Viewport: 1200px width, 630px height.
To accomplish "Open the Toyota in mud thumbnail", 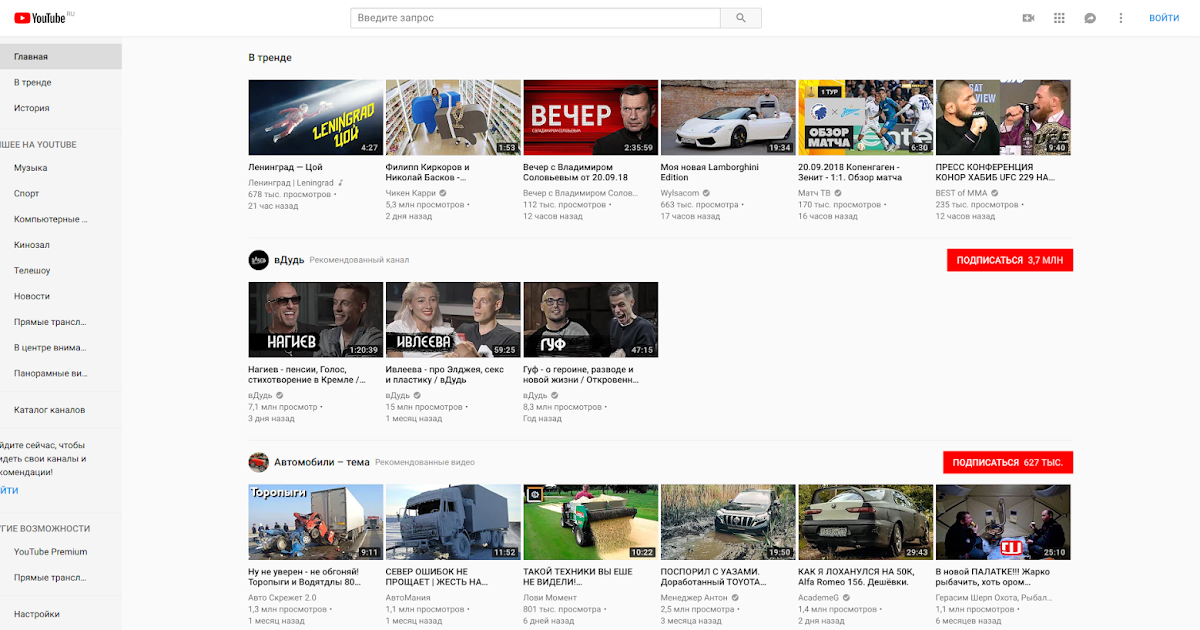I will click(728, 522).
